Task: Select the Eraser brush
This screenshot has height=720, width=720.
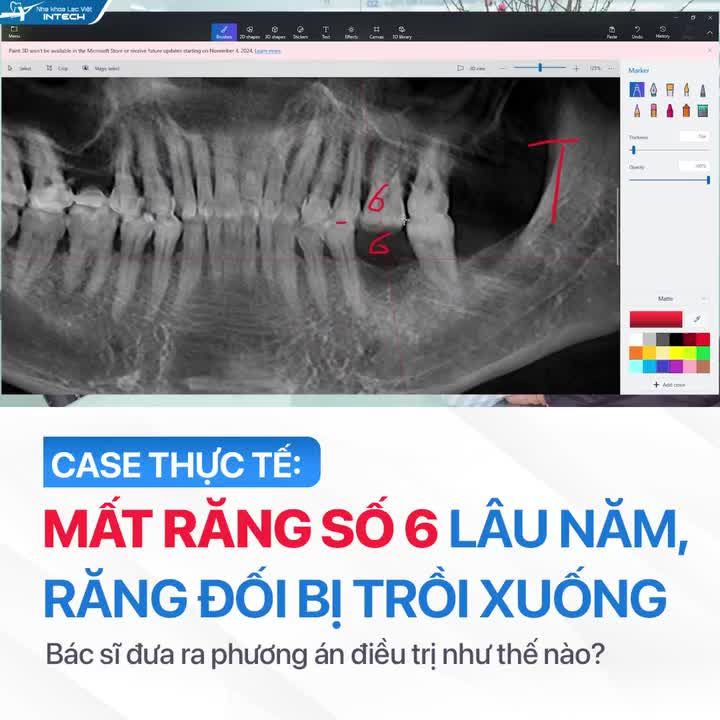Action: [x=653, y=111]
